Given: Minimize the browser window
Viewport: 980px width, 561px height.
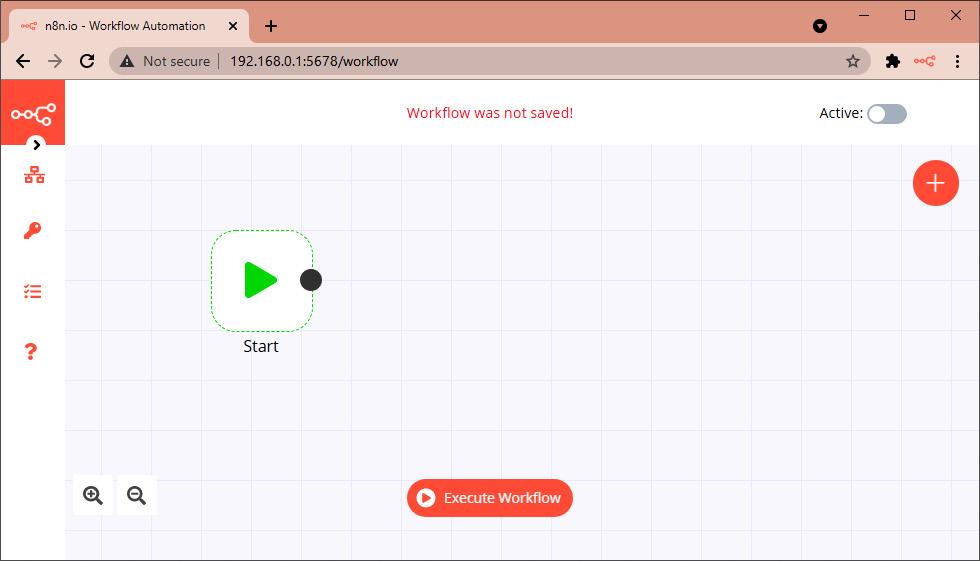Looking at the screenshot, I should point(864,16).
